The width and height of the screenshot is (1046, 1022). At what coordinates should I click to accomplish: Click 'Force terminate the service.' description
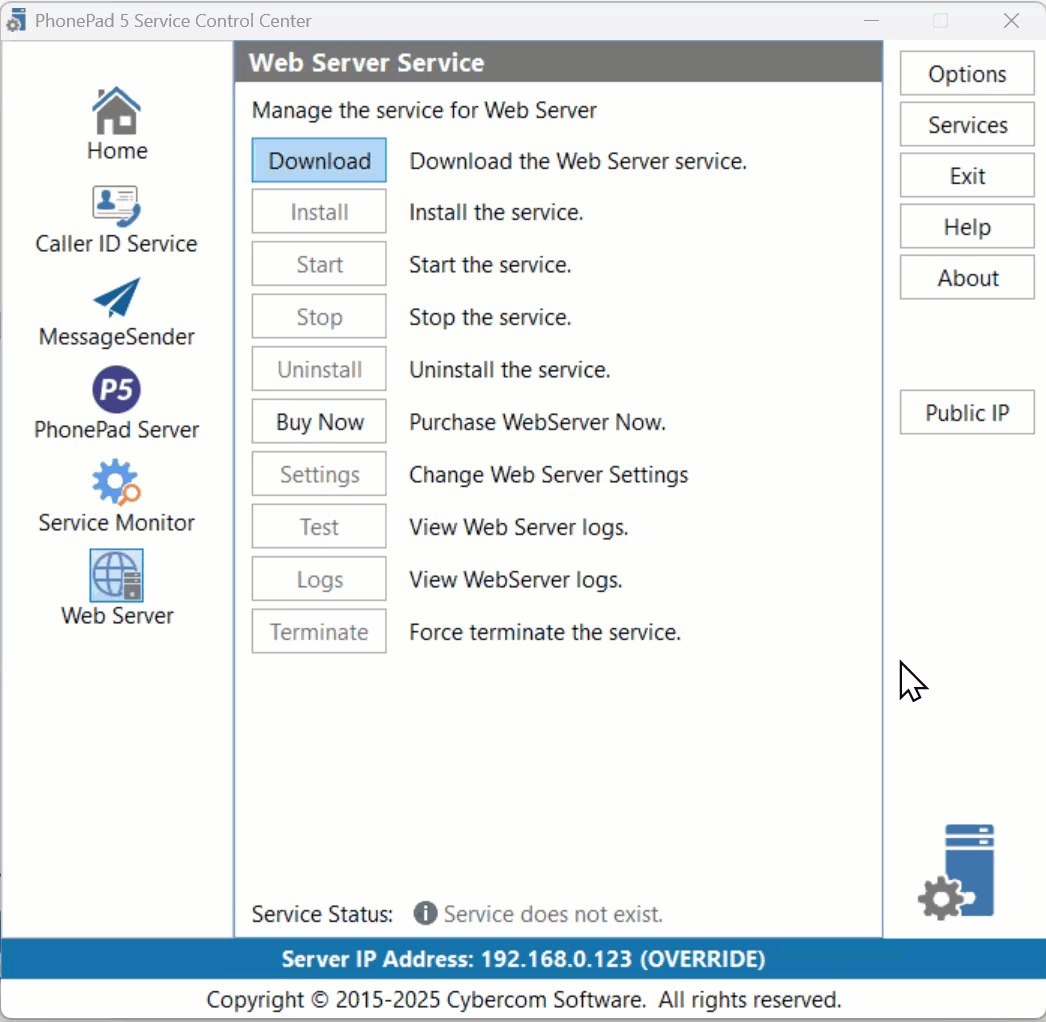click(x=545, y=632)
